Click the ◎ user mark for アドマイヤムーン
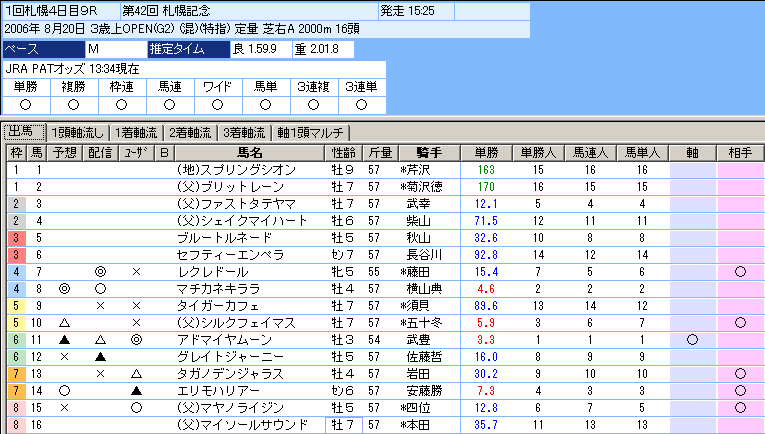Screen dimensions: 765x434 tap(136, 340)
